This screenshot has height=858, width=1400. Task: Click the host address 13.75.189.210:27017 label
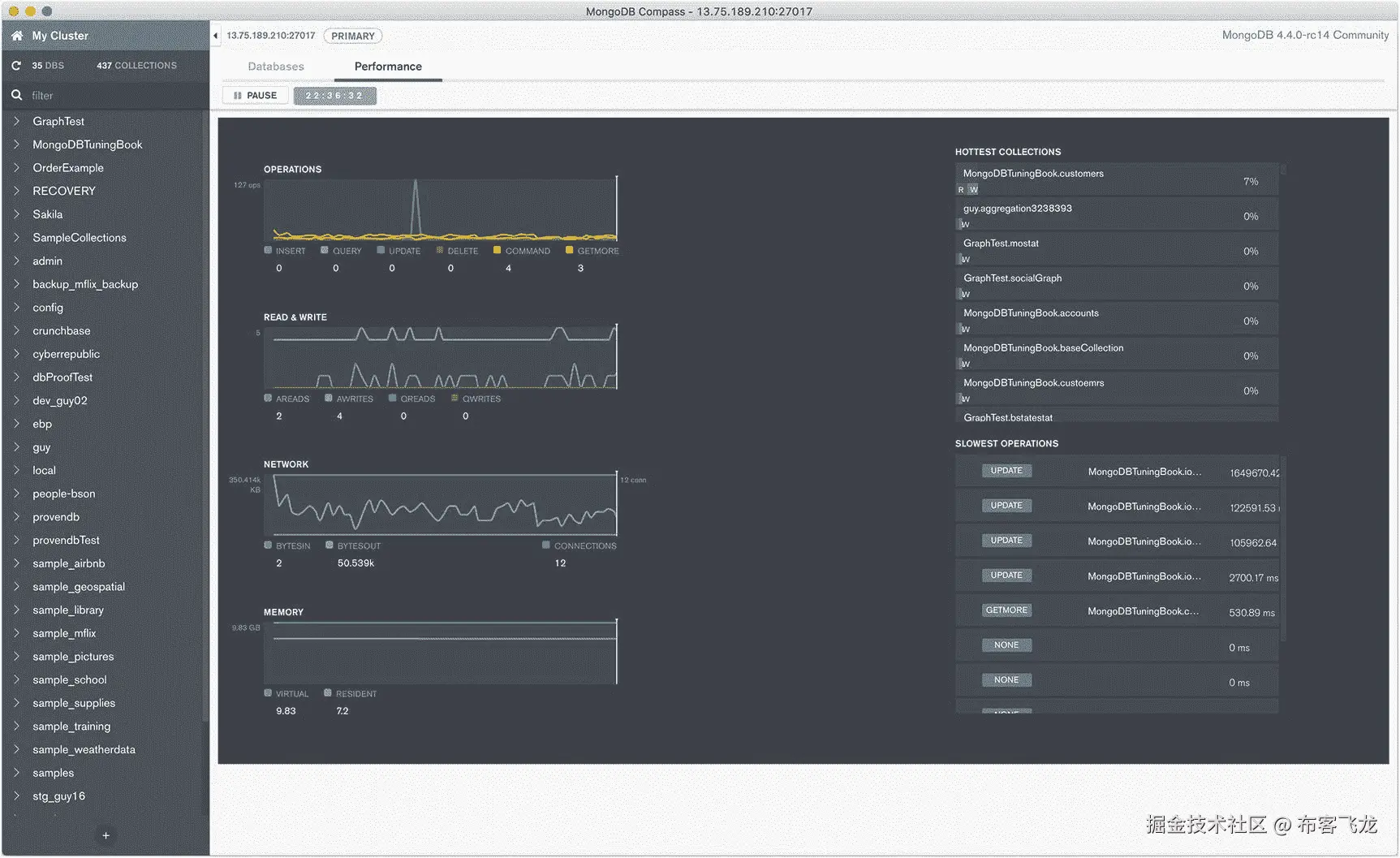point(270,36)
